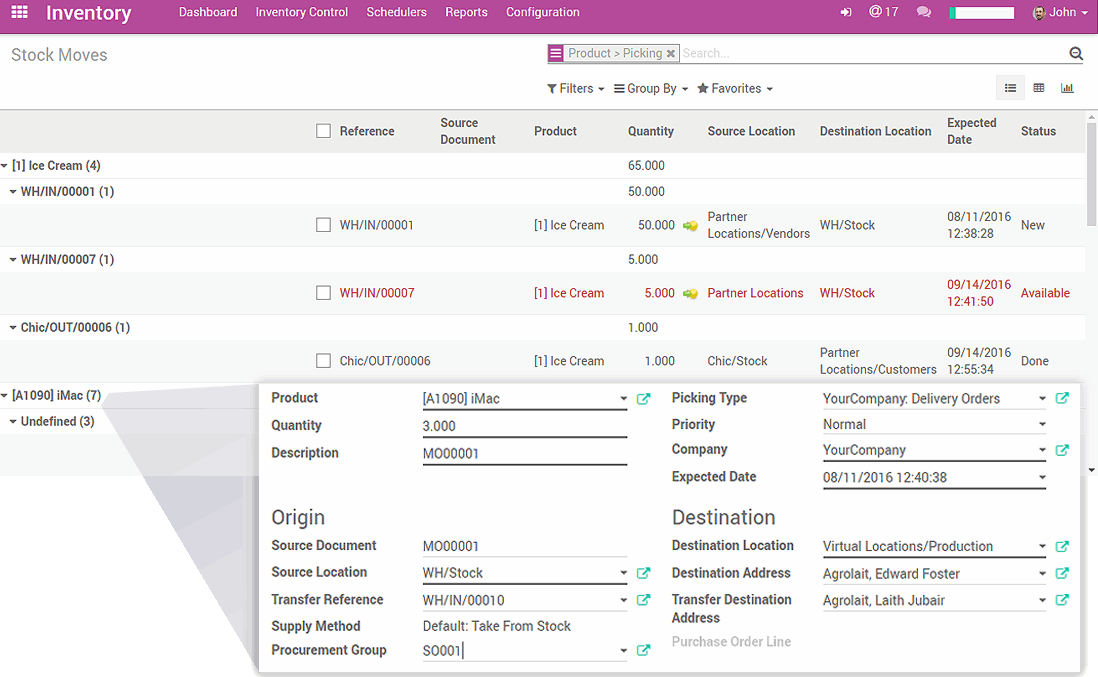Open the Schedulers menu
Viewport: 1098px width, 677px height.
point(396,12)
